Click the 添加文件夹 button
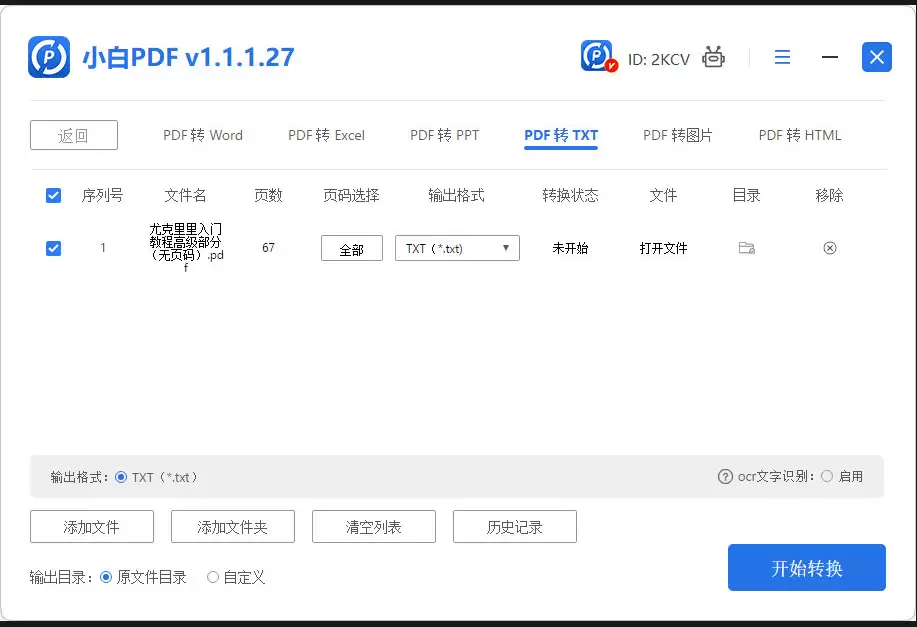The height and width of the screenshot is (627, 917). pos(232,526)
